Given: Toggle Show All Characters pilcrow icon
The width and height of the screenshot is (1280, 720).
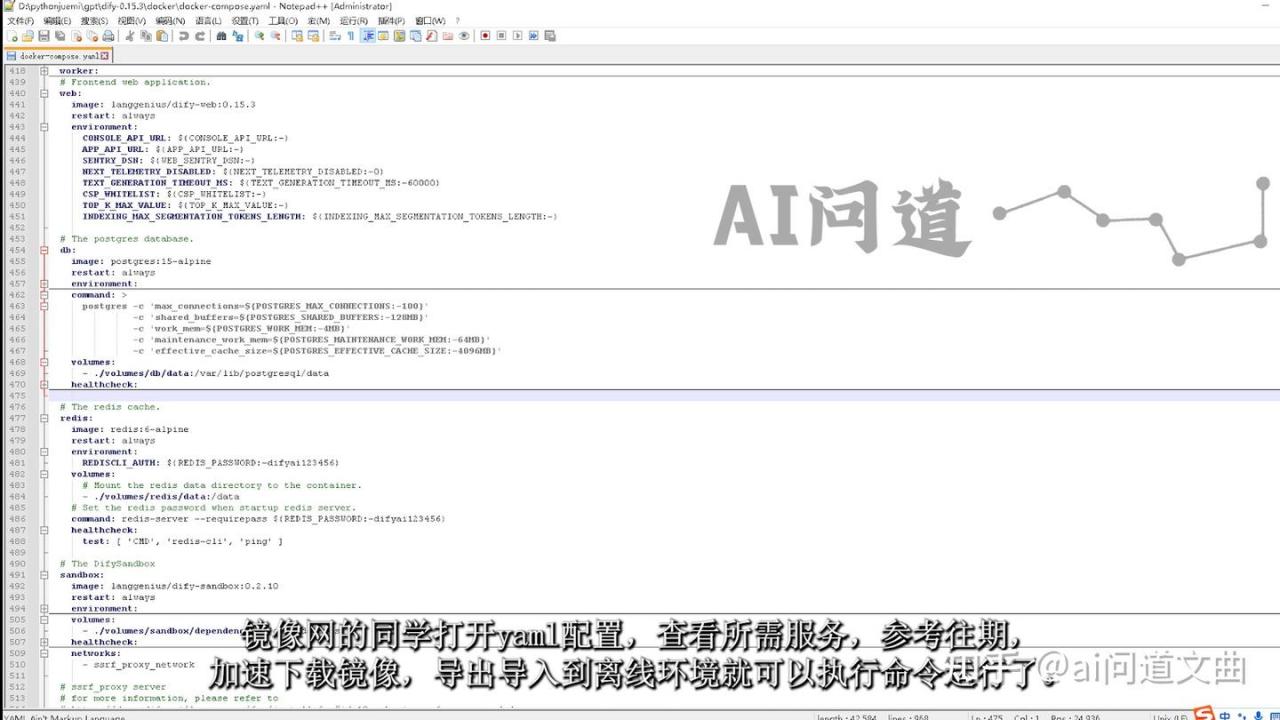Looking at the screenshot, I should point(350,36).
